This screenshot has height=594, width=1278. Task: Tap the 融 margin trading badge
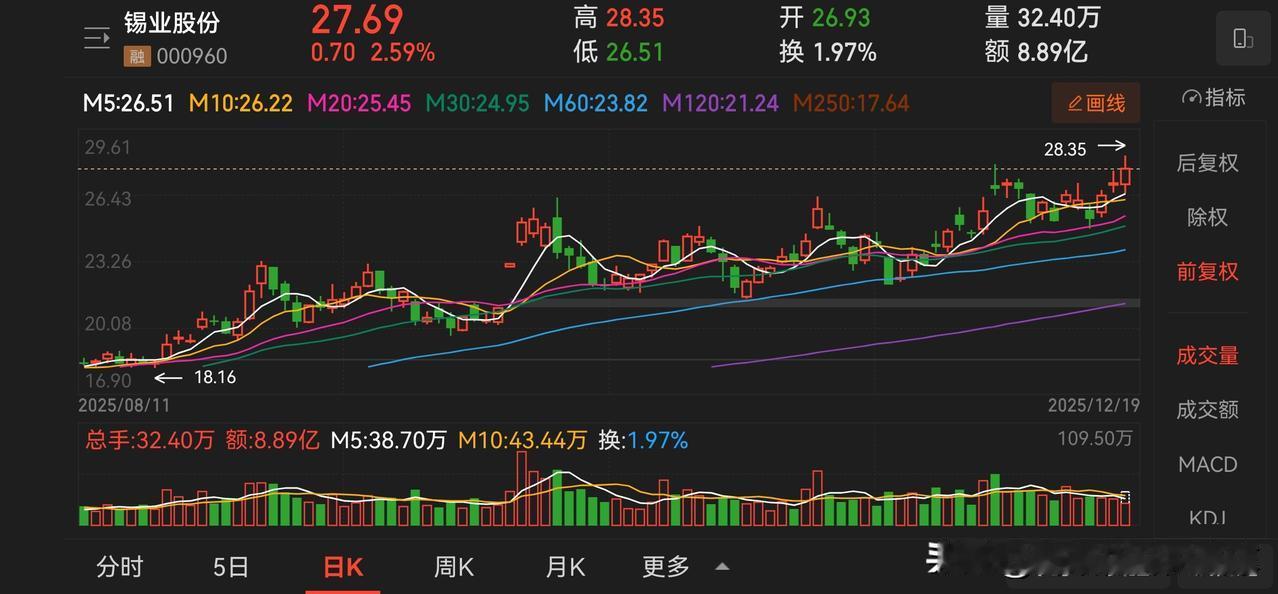pyautogui.click(x=136, y=57)
